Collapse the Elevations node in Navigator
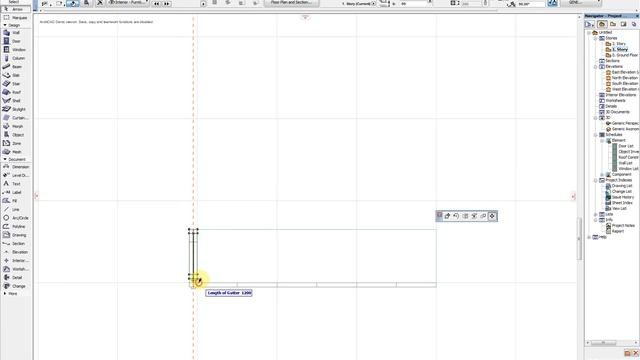 point(596,67)
